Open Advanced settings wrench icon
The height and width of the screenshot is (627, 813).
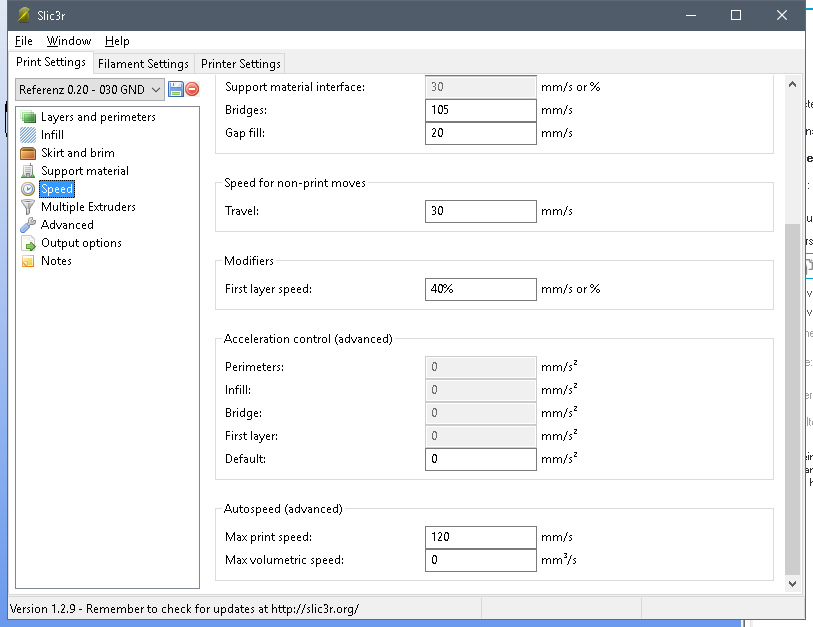pyautogui.click(x=28, y=225)
